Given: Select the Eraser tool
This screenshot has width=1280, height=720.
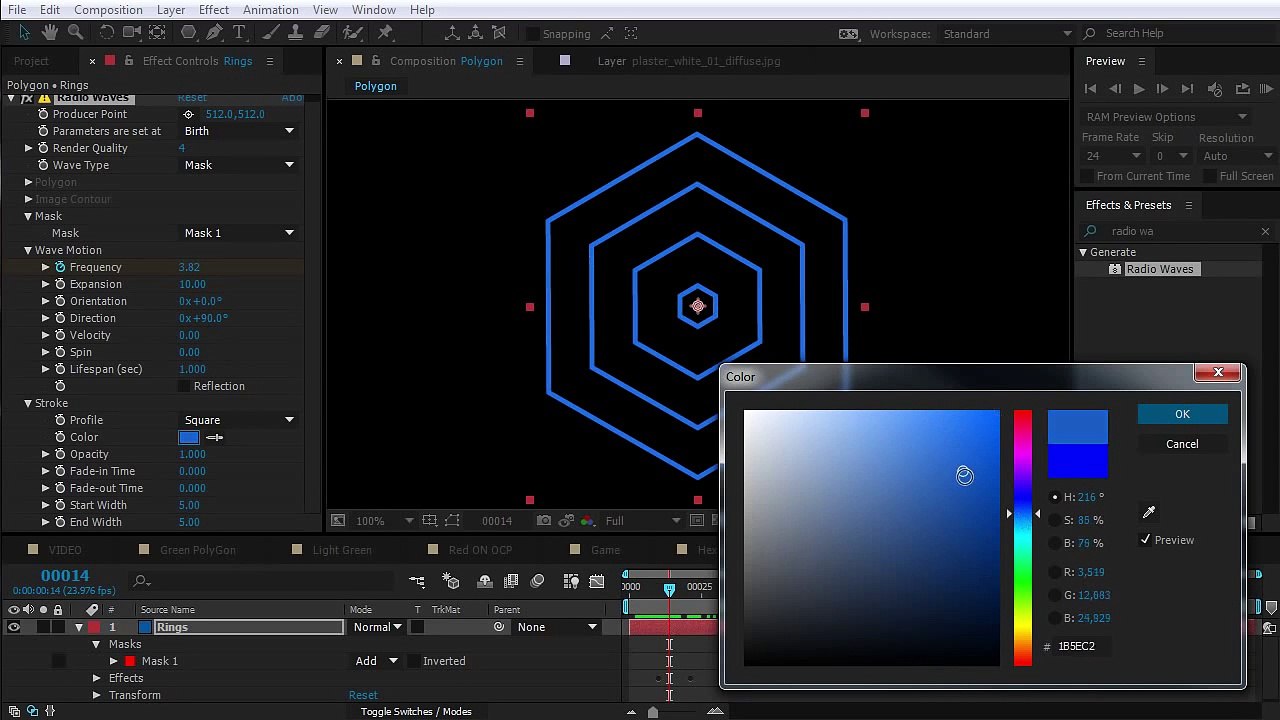Looking at the screenshot, I should [321, 33].
